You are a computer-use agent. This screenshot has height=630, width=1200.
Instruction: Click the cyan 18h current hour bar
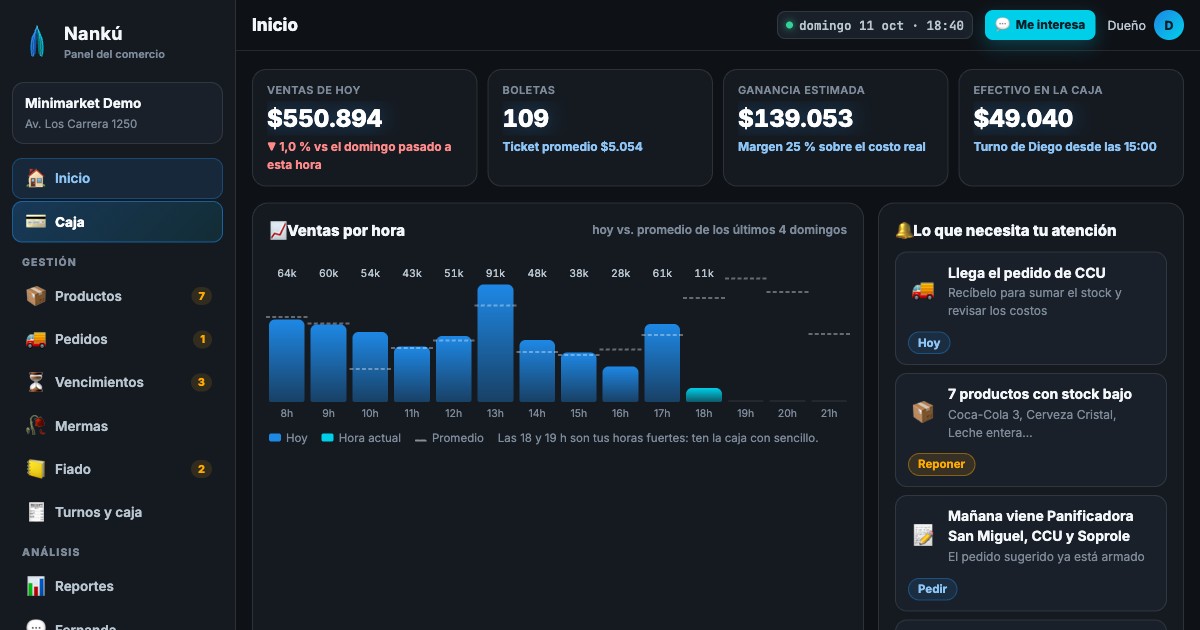click(704, 395)
